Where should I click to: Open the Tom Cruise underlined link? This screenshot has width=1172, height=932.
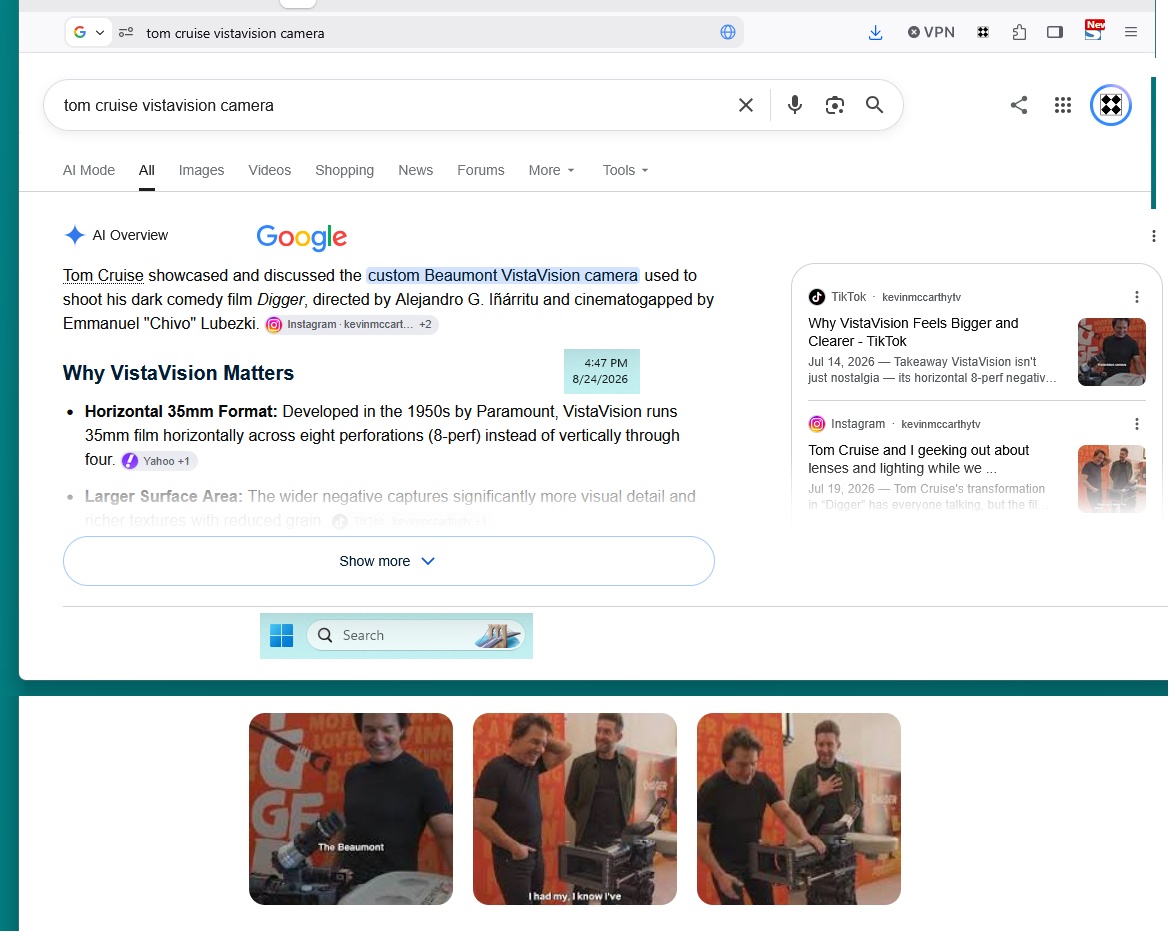(103, 276)
